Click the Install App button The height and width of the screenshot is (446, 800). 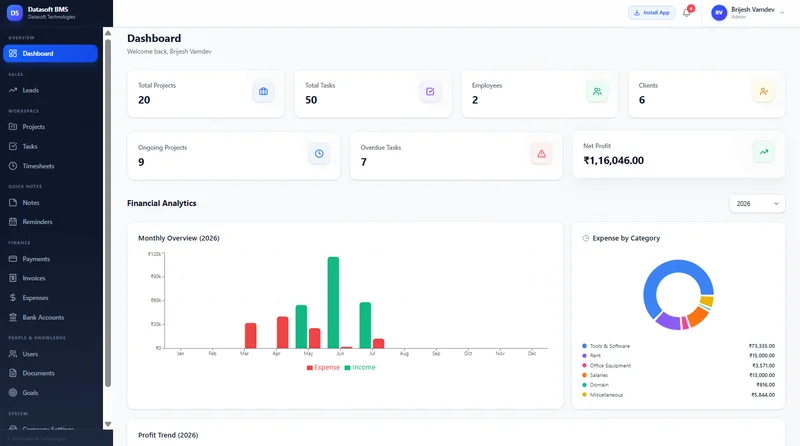pos(652,13)
